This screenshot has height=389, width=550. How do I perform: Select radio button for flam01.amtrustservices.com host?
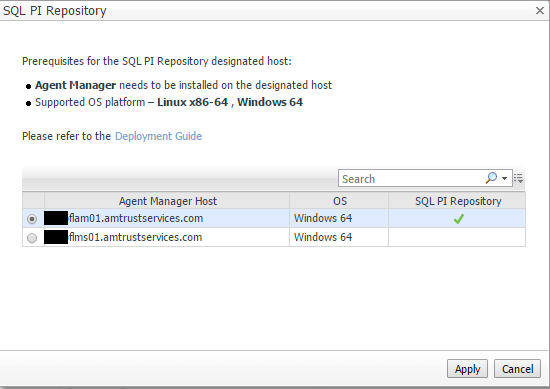click(x=32, y=219)
